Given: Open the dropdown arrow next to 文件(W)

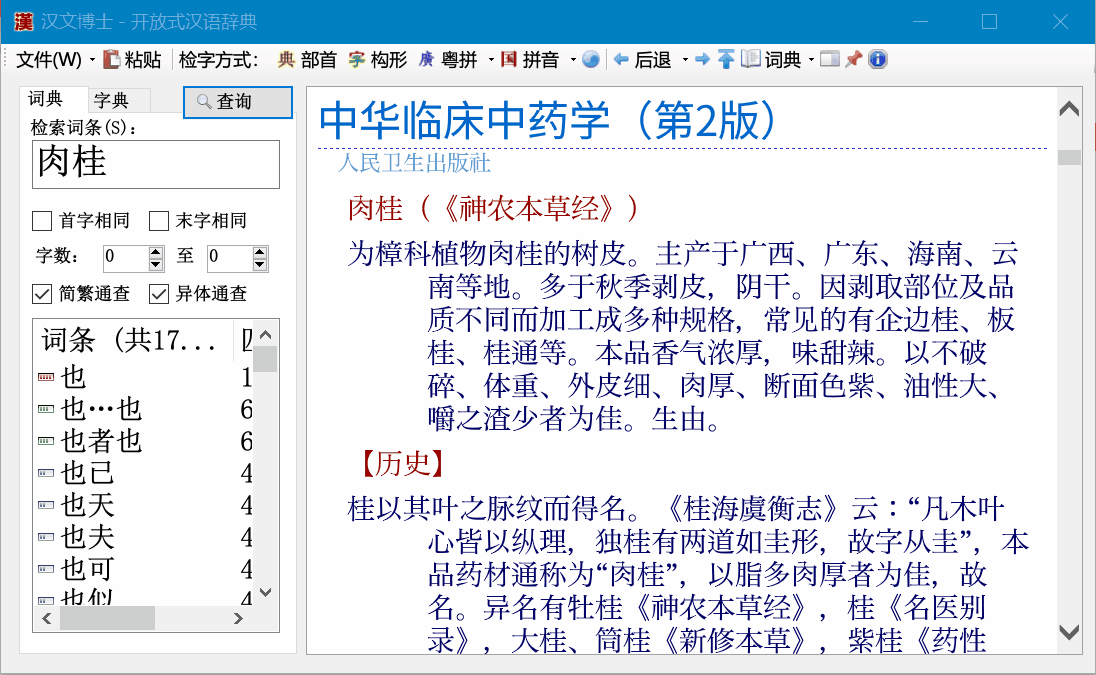Looking at the screenshot, I should point(92,60).
